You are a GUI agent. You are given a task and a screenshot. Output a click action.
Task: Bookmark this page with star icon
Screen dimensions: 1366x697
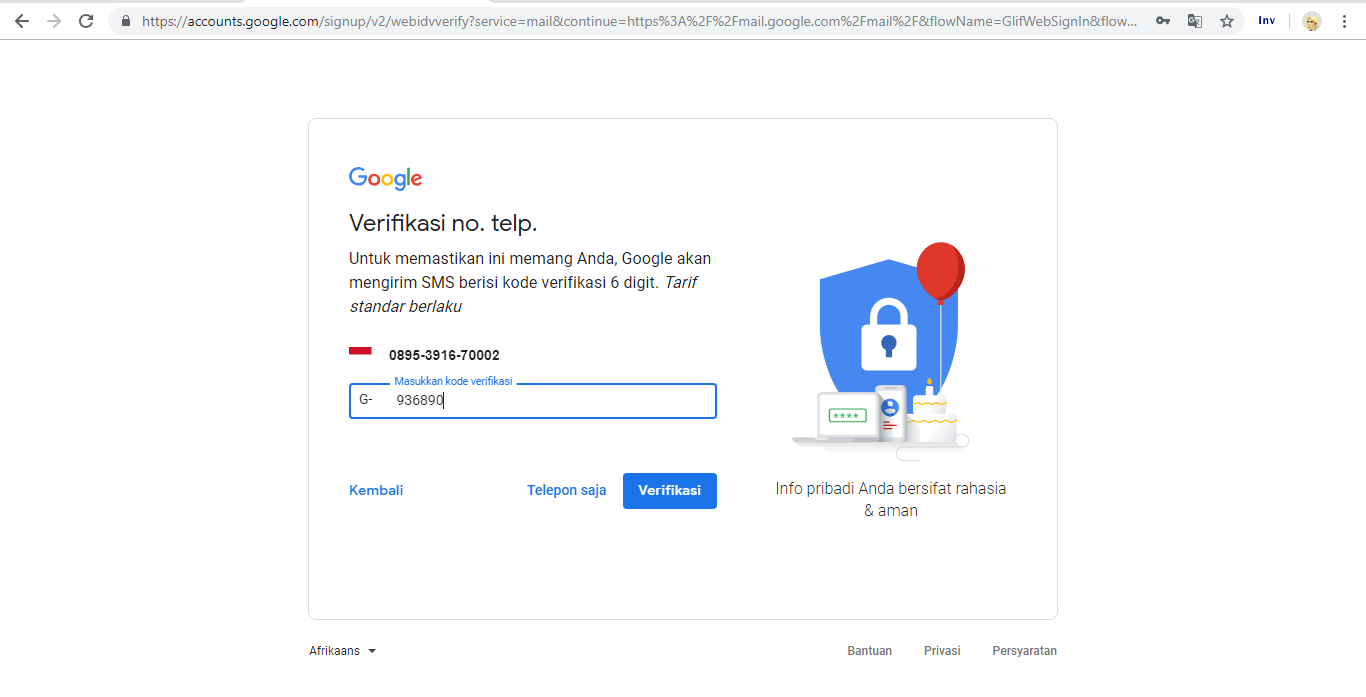pyautogui.click(x=1227, y=21)
